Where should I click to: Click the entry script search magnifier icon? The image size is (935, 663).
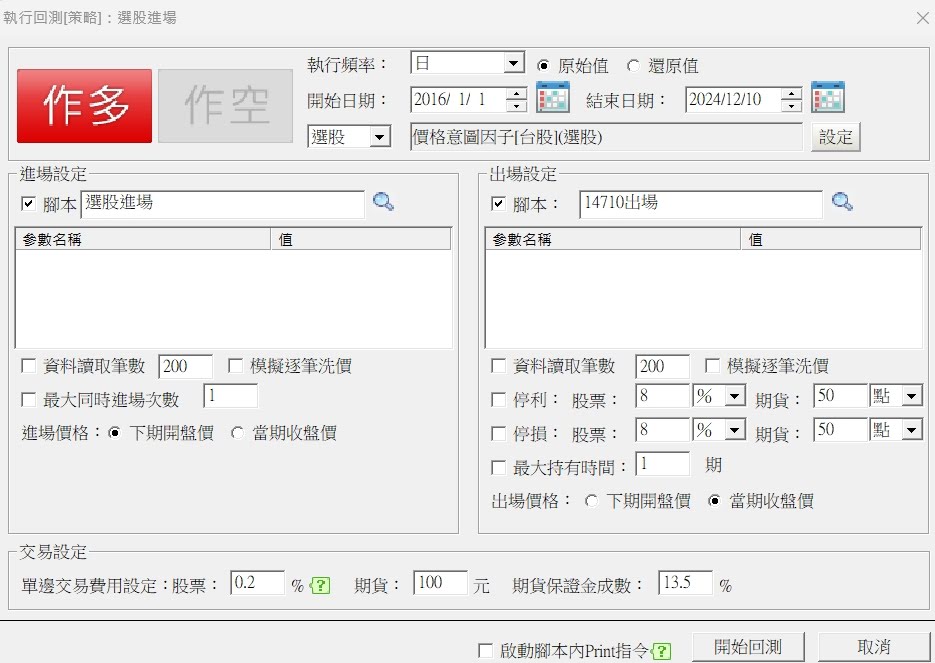(383, 203)
